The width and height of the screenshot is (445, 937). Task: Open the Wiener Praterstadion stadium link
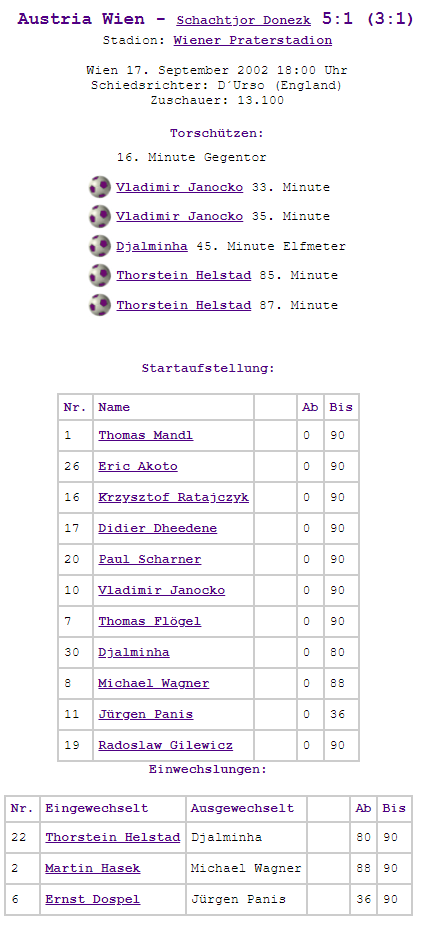253,41
